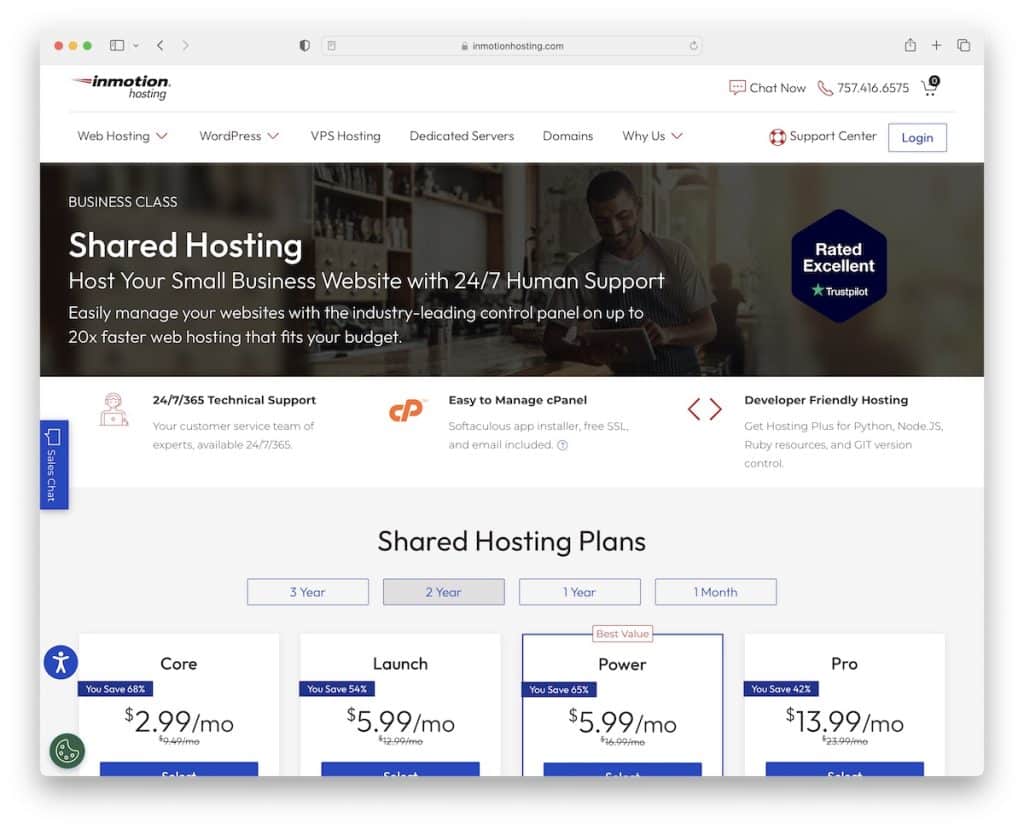The height and width of the screenshot is (829, 1024).
Task: Select the Launch plan button
Action: click(x=400, y=769)
